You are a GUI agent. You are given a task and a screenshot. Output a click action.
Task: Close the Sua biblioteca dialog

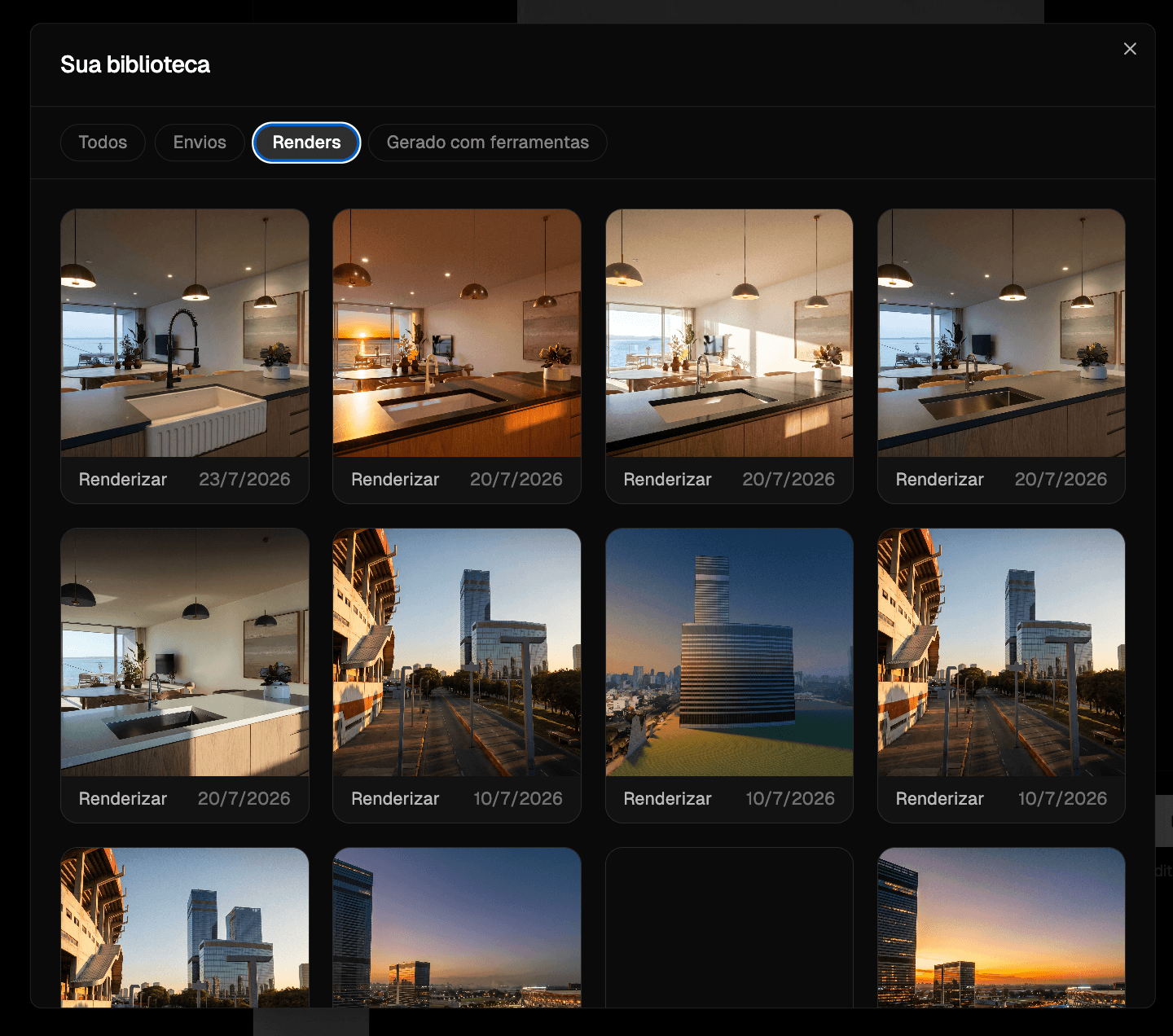click(x=1130, y=49)
